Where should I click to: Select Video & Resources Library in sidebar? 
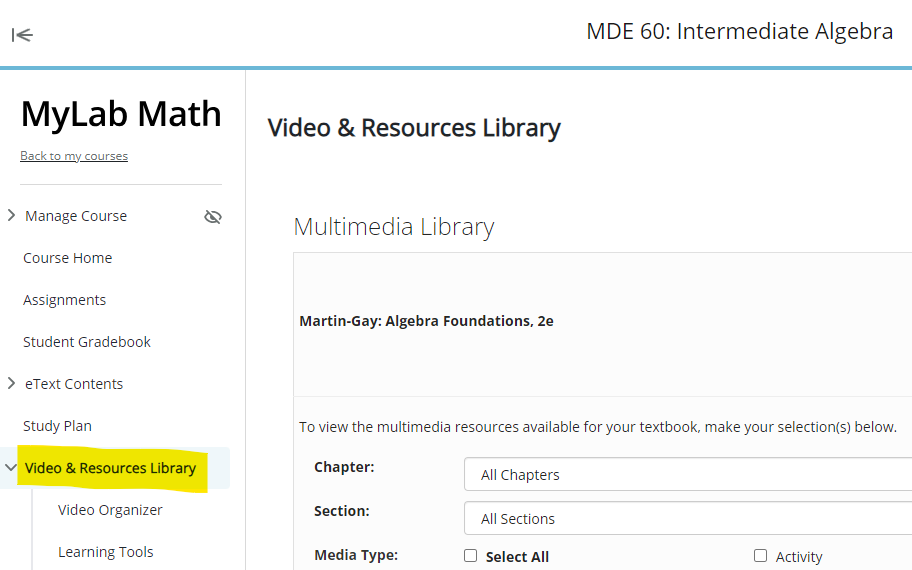pyautogui.click(x=111, y=468)
